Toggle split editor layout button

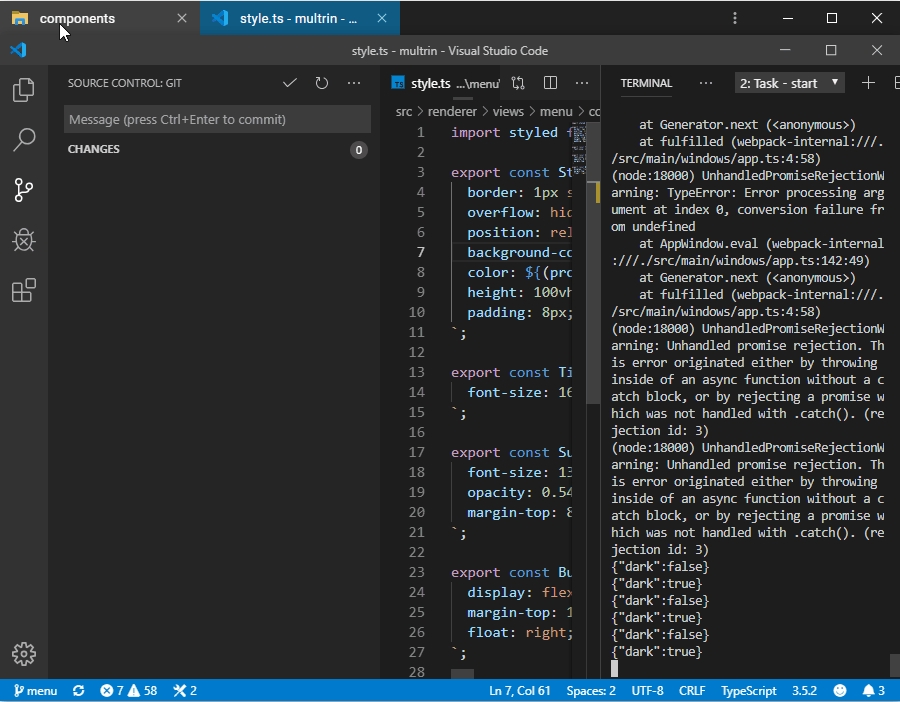pos(550,83)
